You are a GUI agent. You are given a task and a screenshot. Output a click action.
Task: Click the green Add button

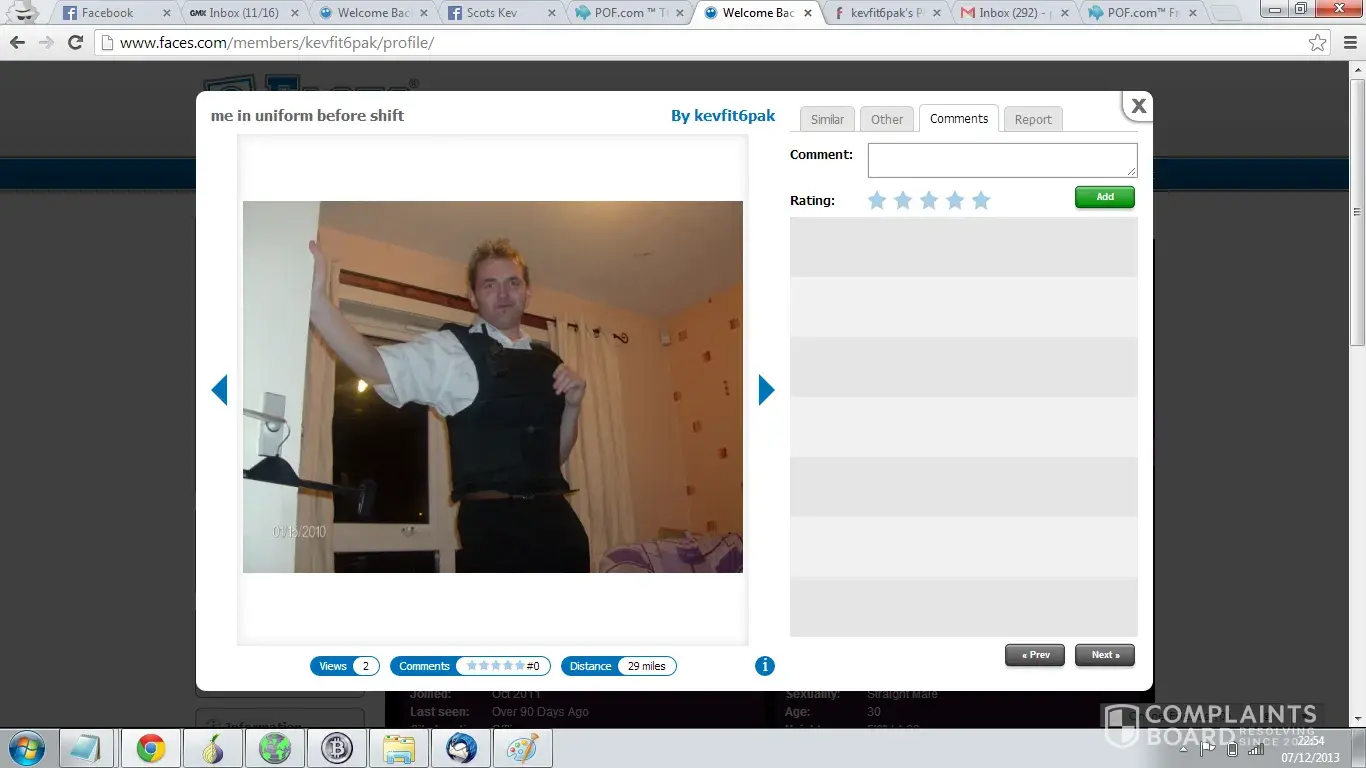pos(1105,197)
